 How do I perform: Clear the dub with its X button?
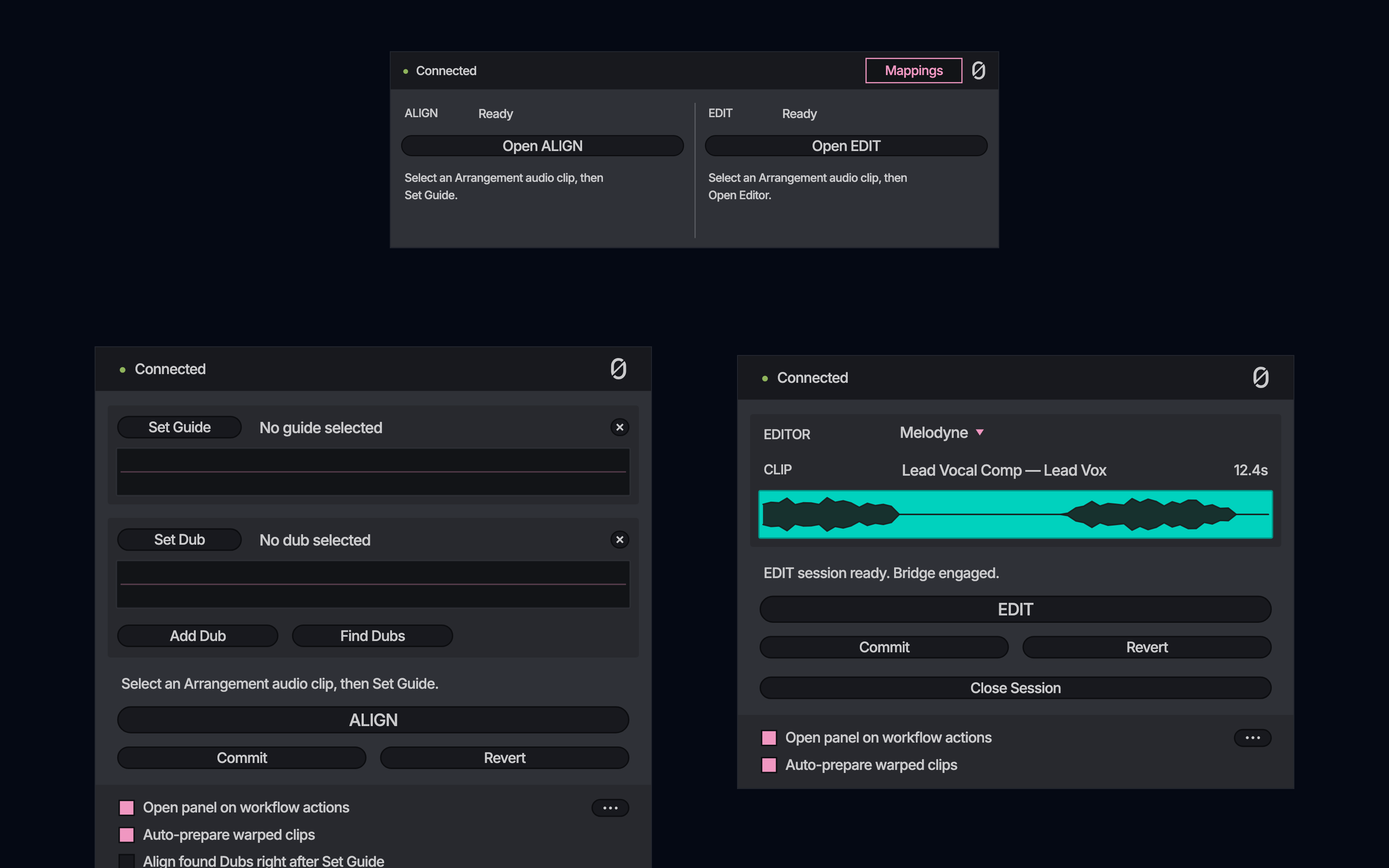[619, 539]
